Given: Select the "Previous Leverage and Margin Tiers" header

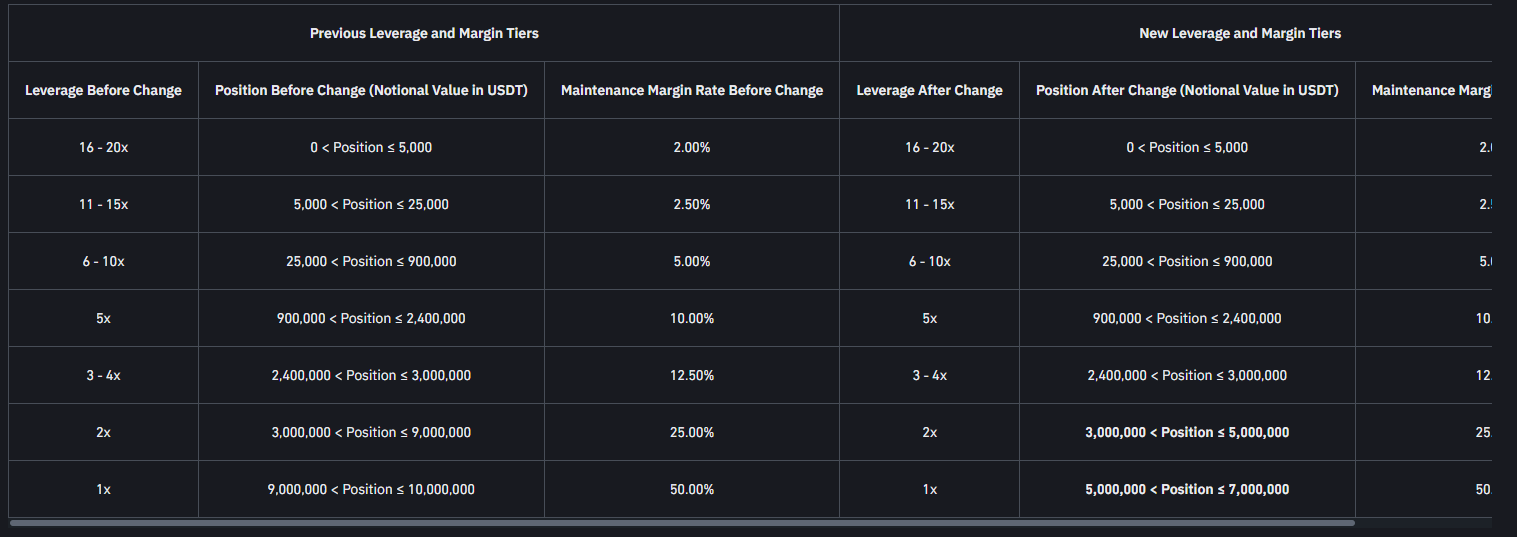Looking at the screenshot, I should tap(424, 33).
